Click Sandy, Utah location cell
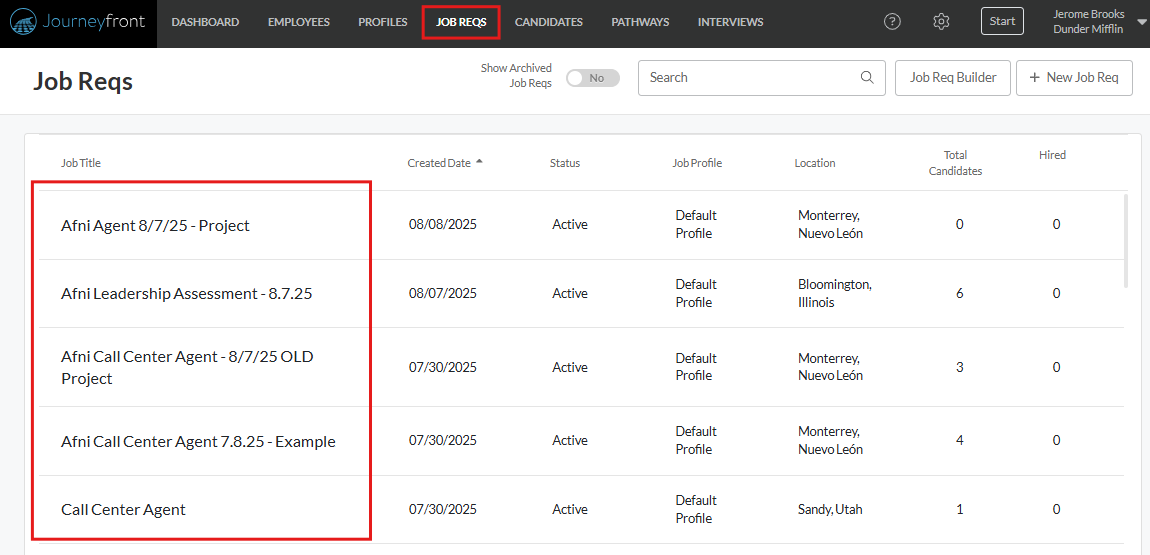 point(830,509)
